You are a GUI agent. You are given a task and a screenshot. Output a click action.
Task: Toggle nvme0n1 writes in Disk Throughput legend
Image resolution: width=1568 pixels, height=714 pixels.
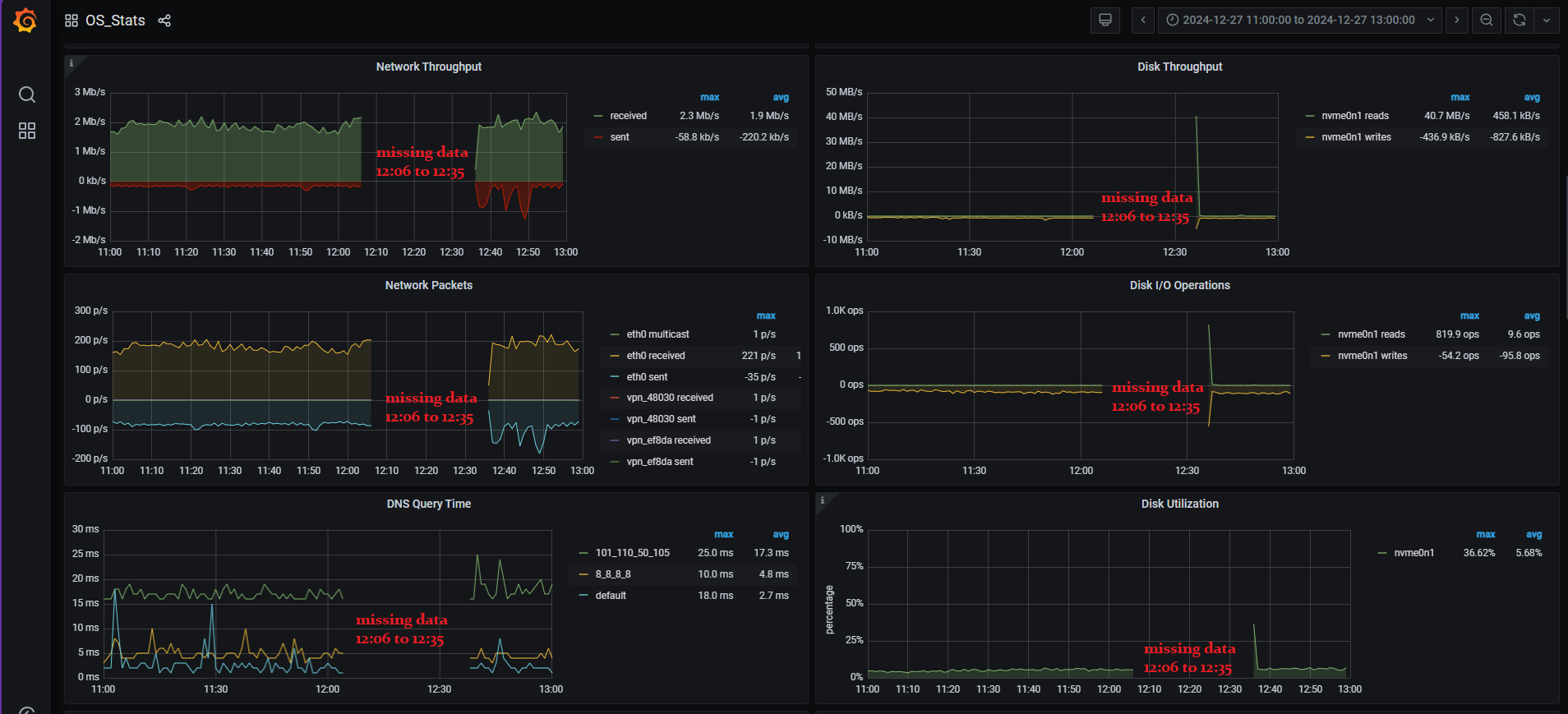tap(1356, 137)
